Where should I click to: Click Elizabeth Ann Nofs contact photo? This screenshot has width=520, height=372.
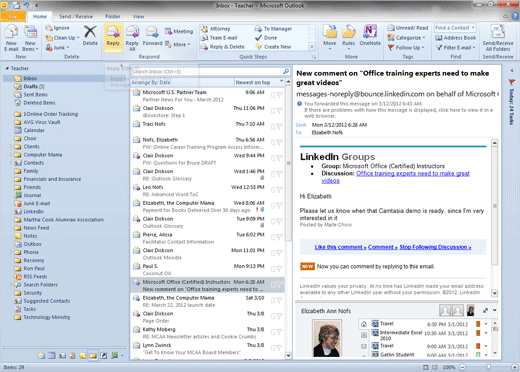tap(327, 338)
